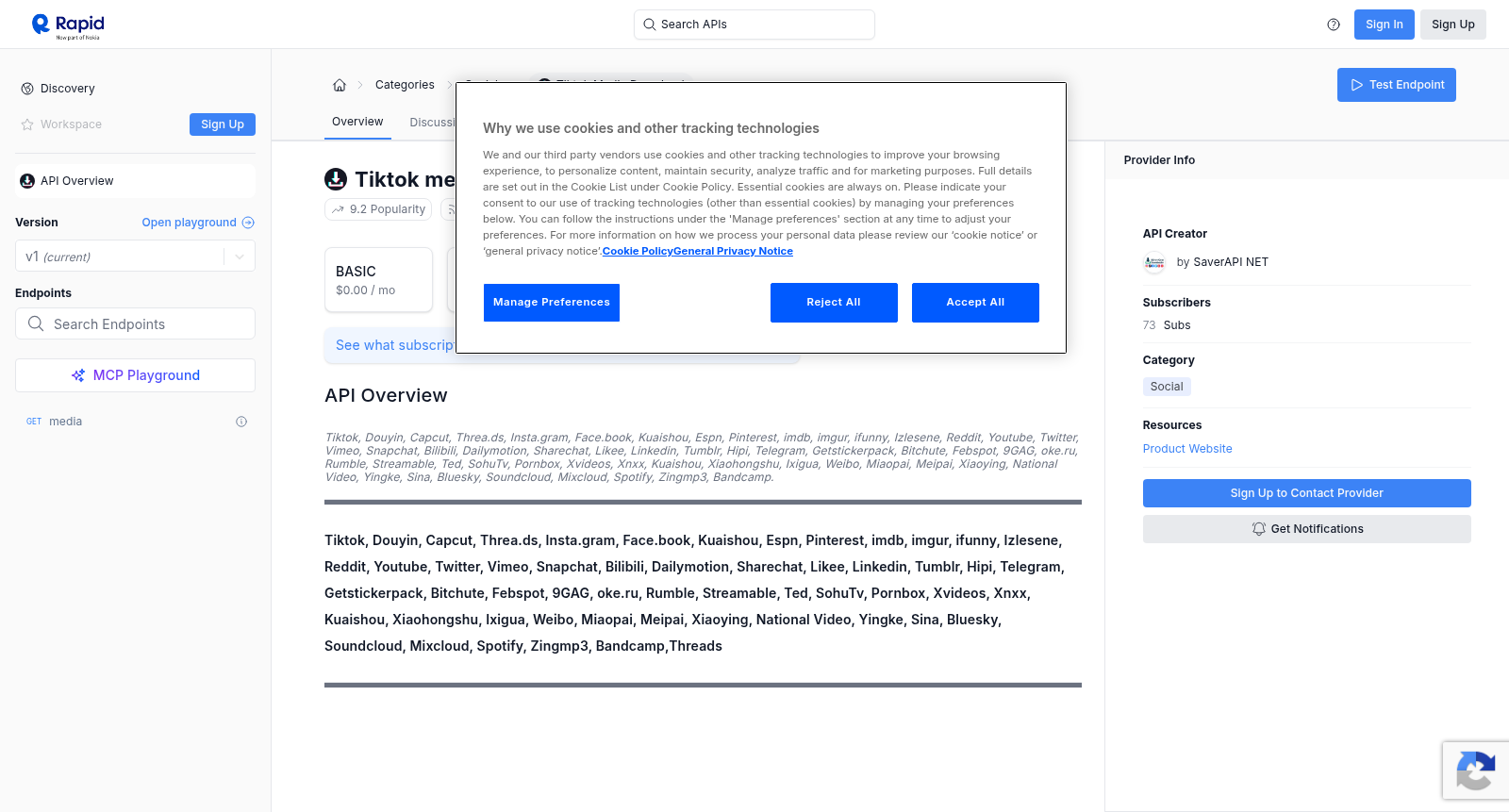The image size is (1509, 812).
Task: Open the help question mark icon
Action: coord(1334,25)
